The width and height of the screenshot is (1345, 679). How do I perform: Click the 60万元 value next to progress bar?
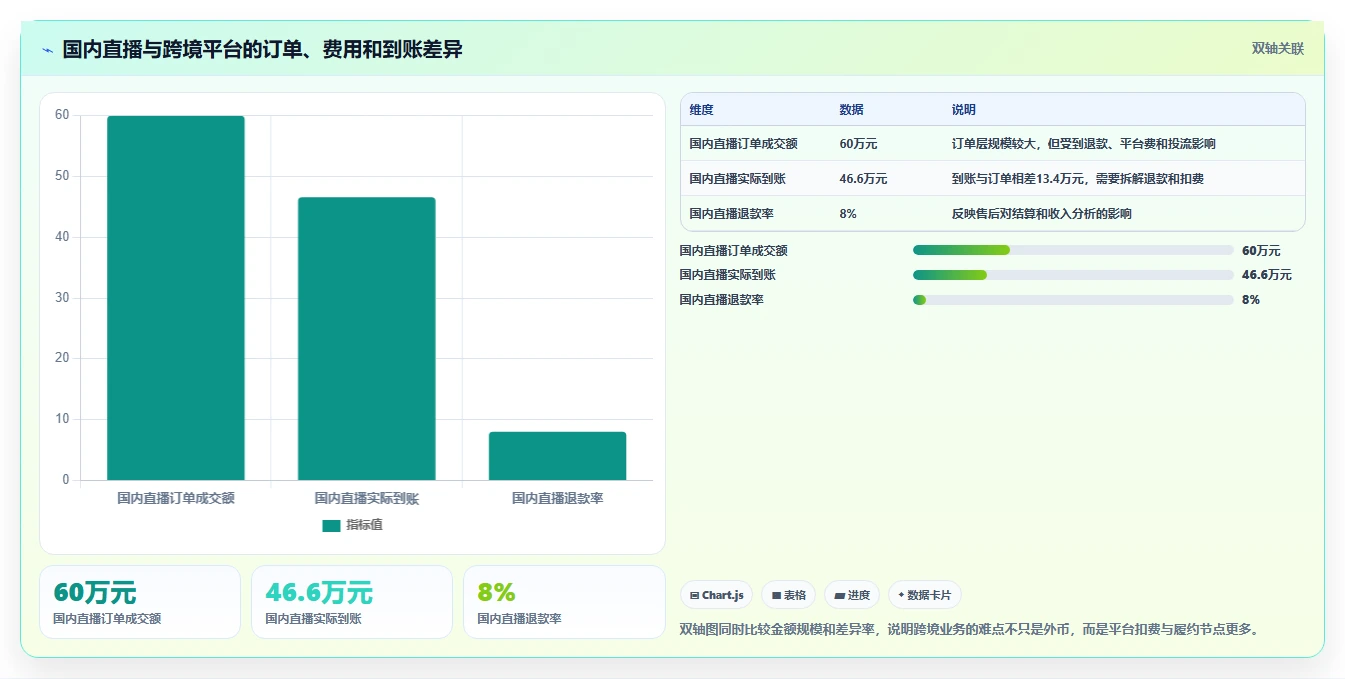1261,251
